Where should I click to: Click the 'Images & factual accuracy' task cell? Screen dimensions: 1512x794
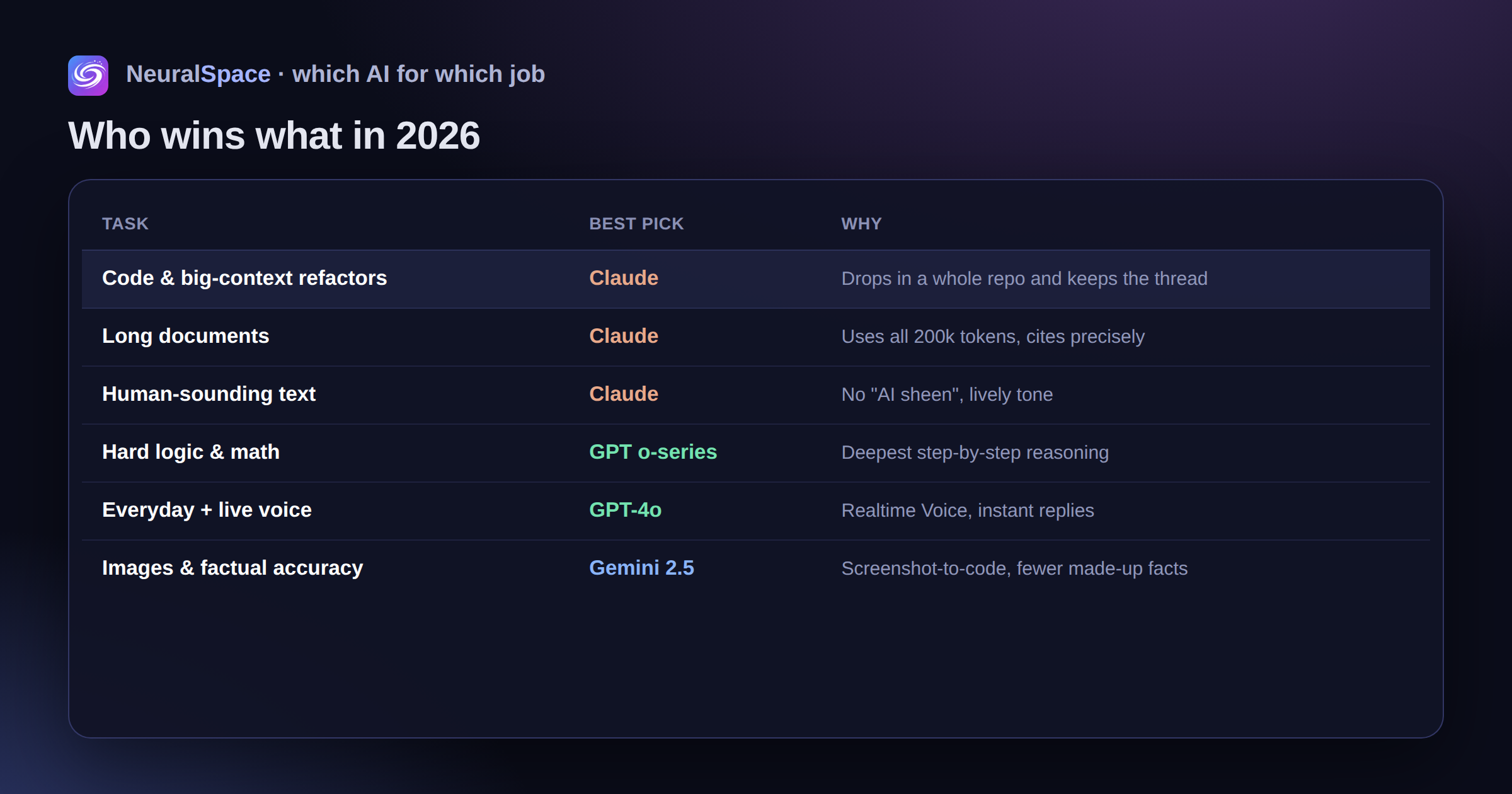point(232,568)
